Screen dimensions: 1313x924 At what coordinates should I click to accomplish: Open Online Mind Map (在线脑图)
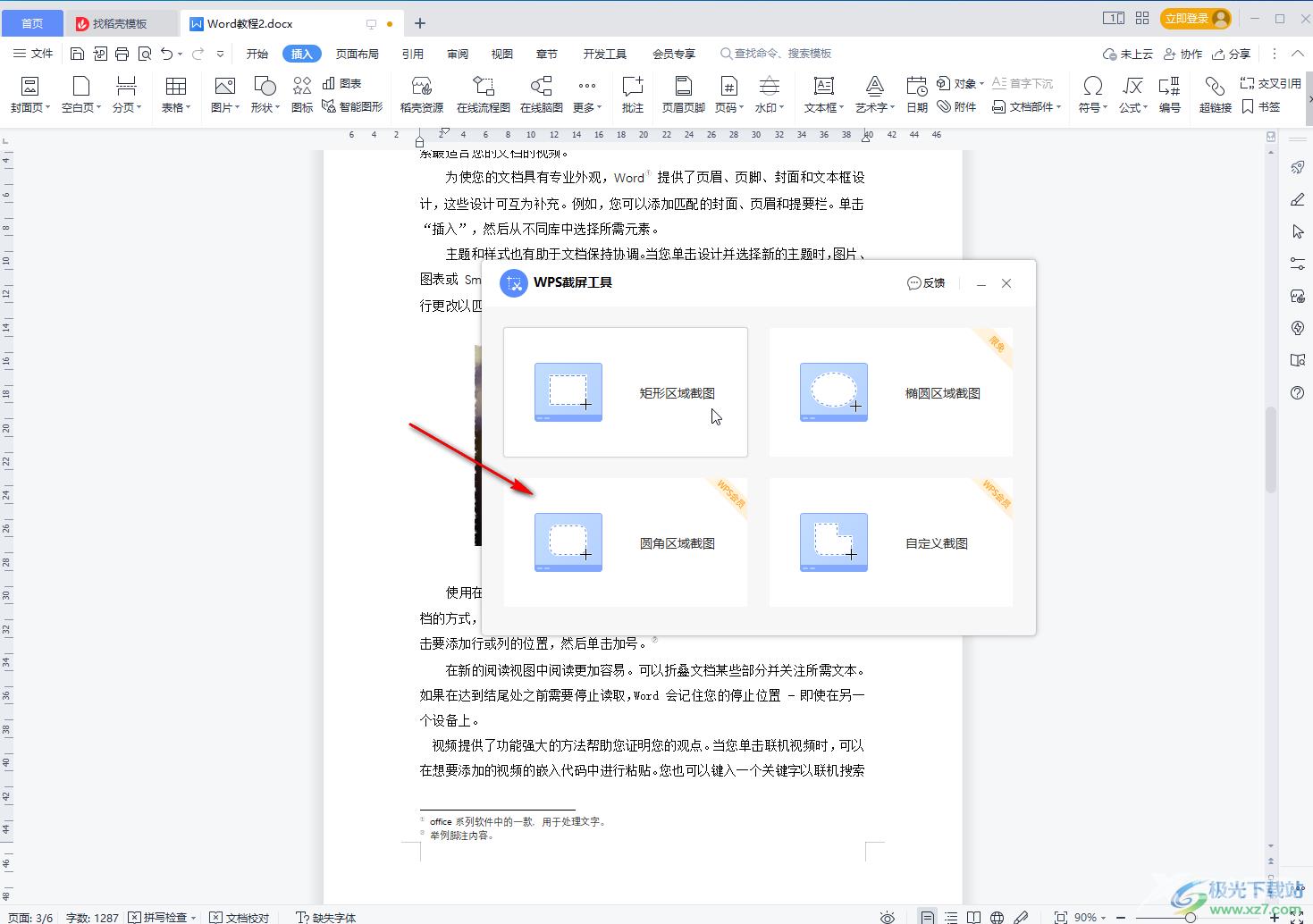tap(542, 95)
